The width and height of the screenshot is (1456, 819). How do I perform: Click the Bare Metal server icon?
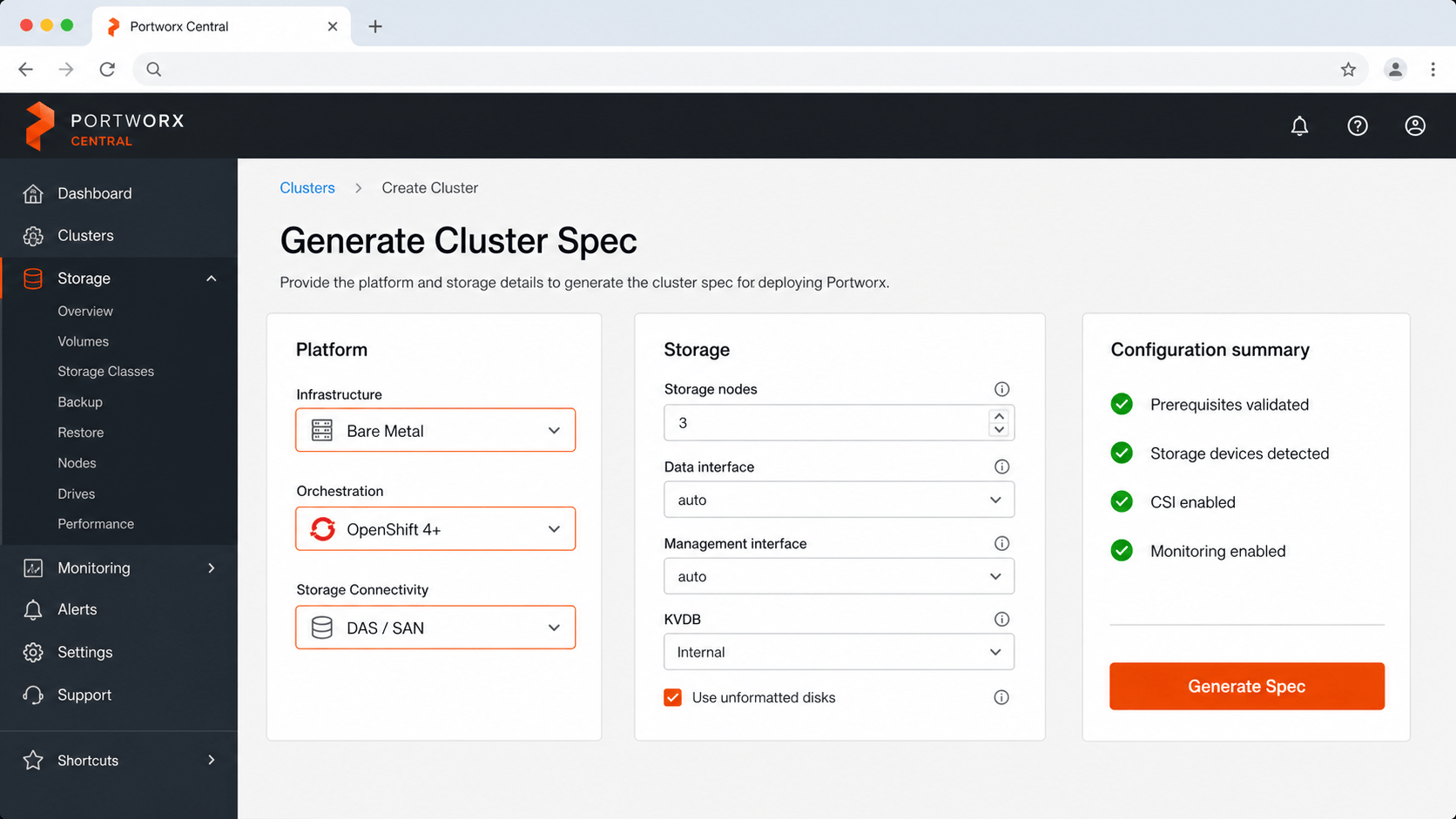click(322, 431)
